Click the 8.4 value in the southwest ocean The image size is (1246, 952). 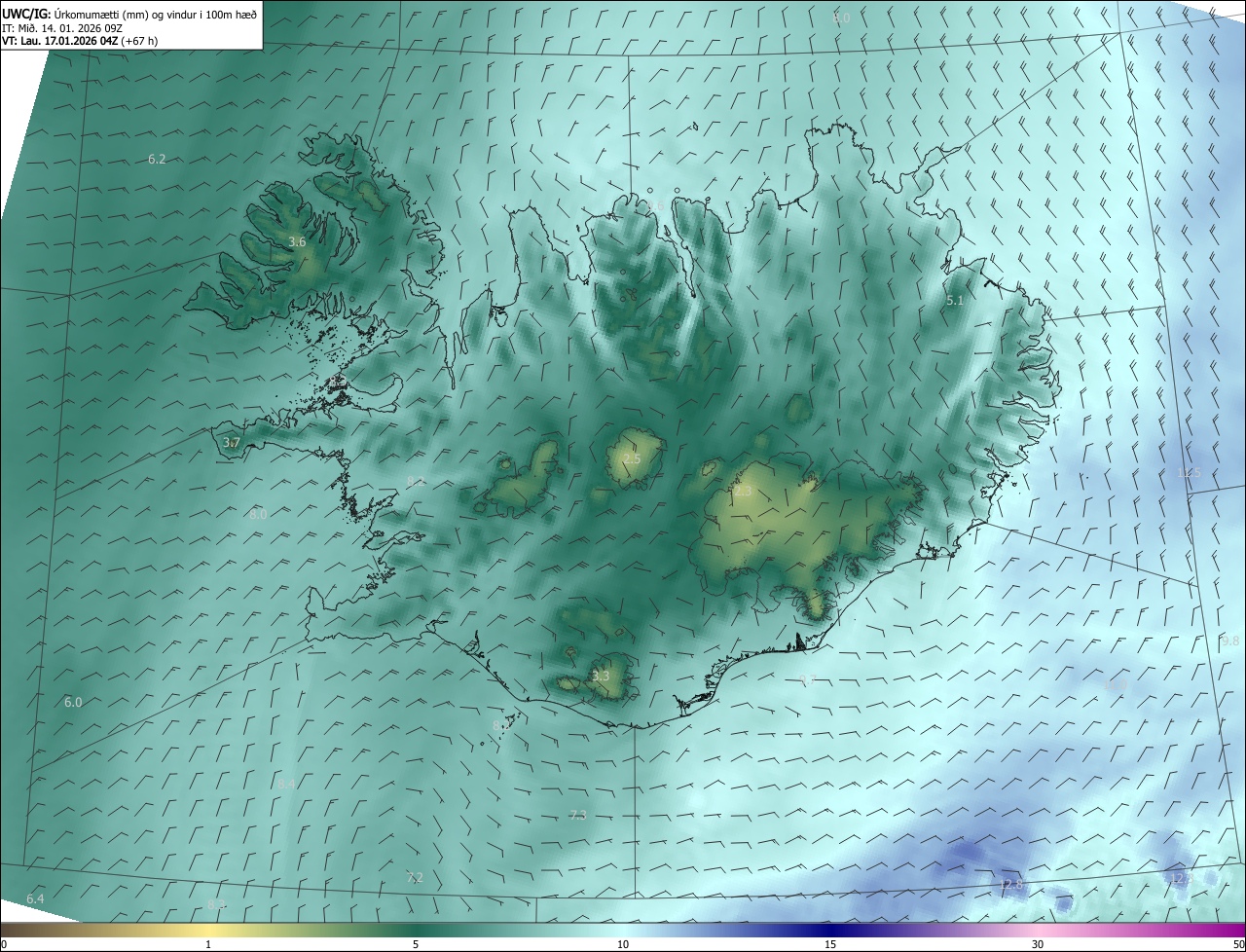pos(286,783)
